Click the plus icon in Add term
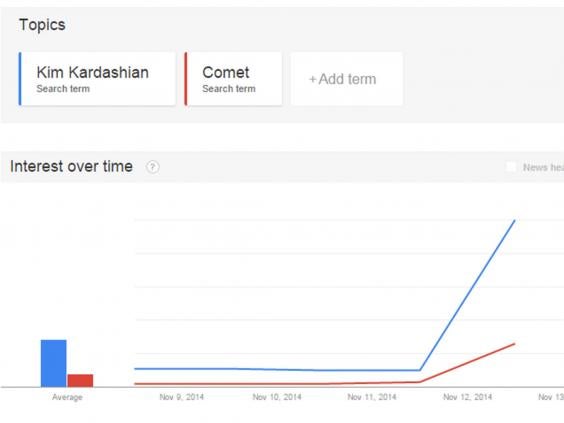Image resolution: width=564 pixels, height=423 pixels. [313, 79]
